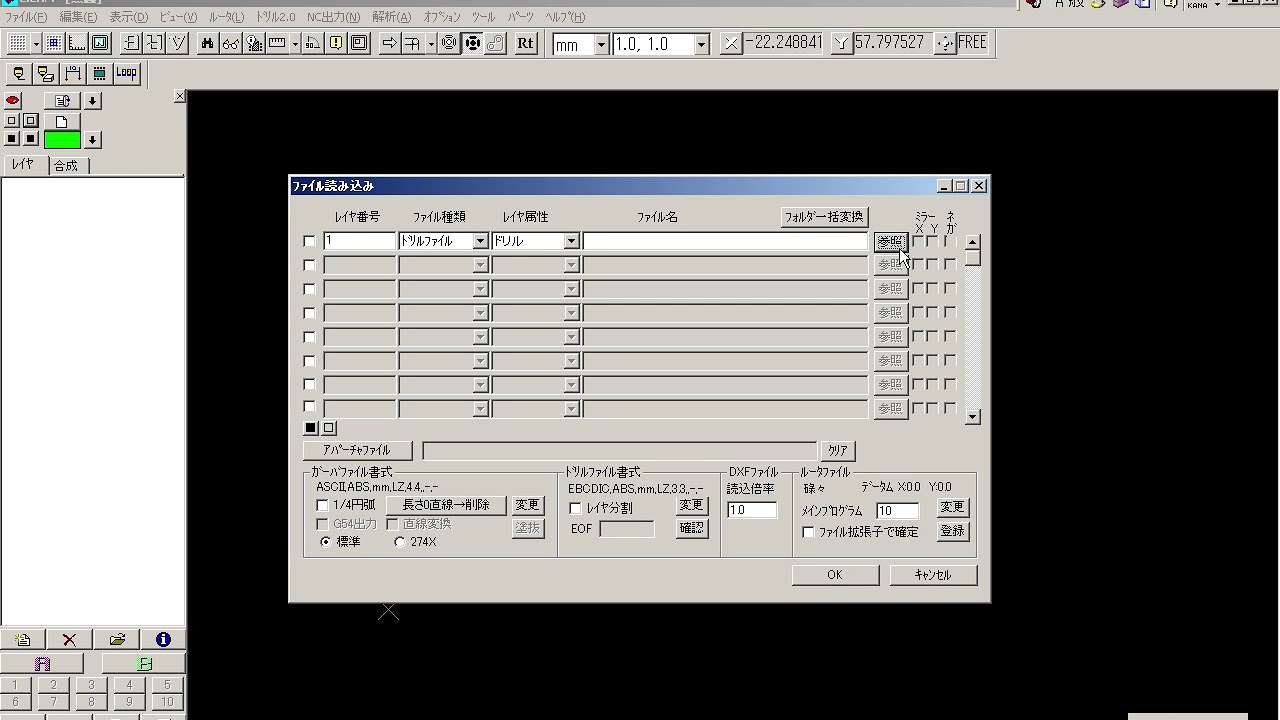Viewport: 1280px width, 720px height.
Task: Click the X coordinate icon in toolbar
Action: pos(732,43)
